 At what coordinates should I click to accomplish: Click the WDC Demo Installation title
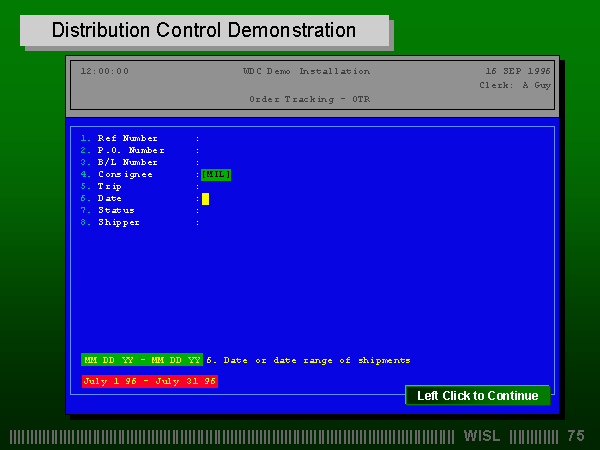tap(307, 71)
